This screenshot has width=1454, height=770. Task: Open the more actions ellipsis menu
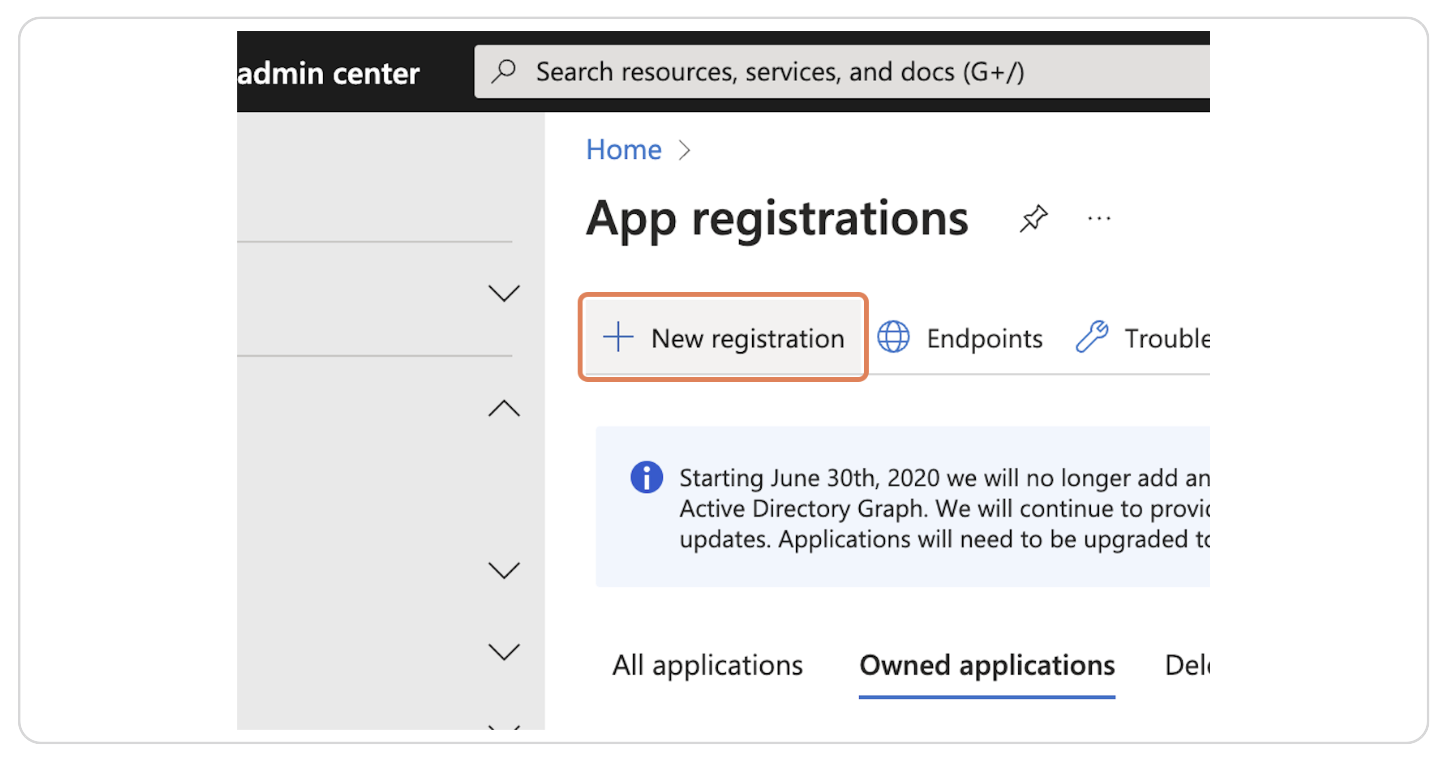(x=1099, y=220)
